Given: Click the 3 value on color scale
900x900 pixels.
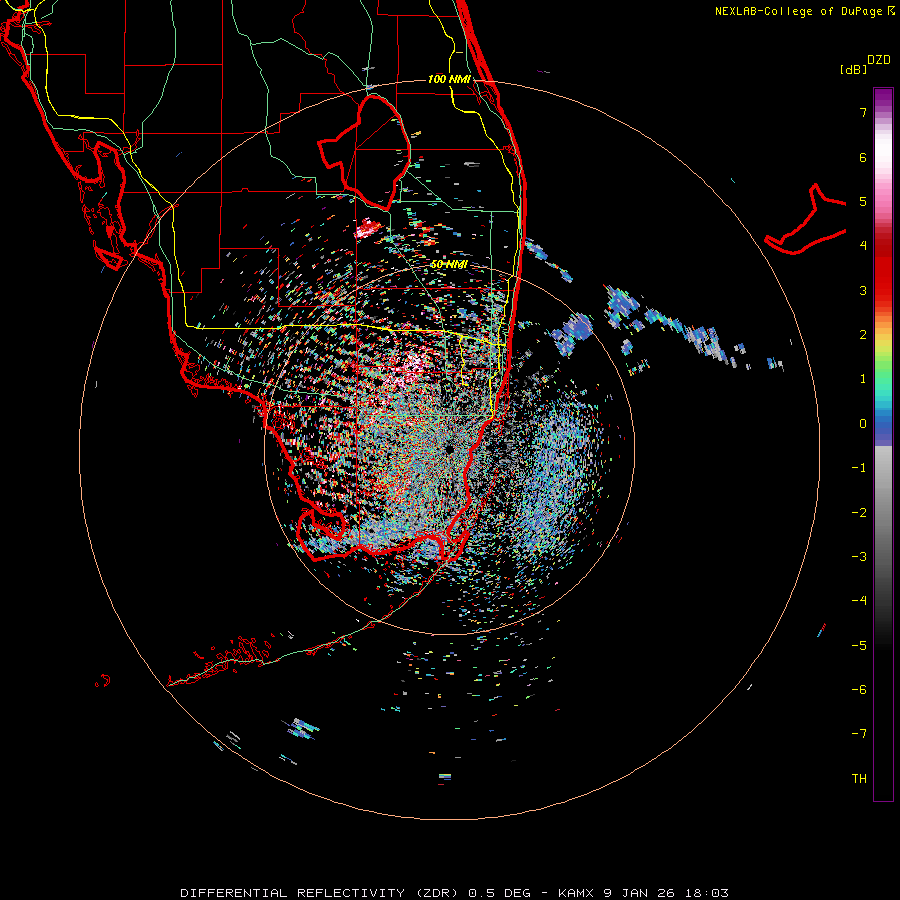Looking at the screenshot, I should click(x=863, y=290).
